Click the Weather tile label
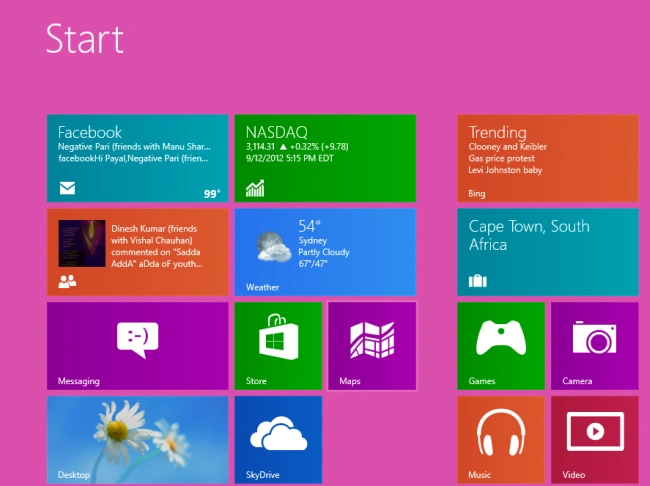Viewport: 650px width, 486px height. coord(262,287)
